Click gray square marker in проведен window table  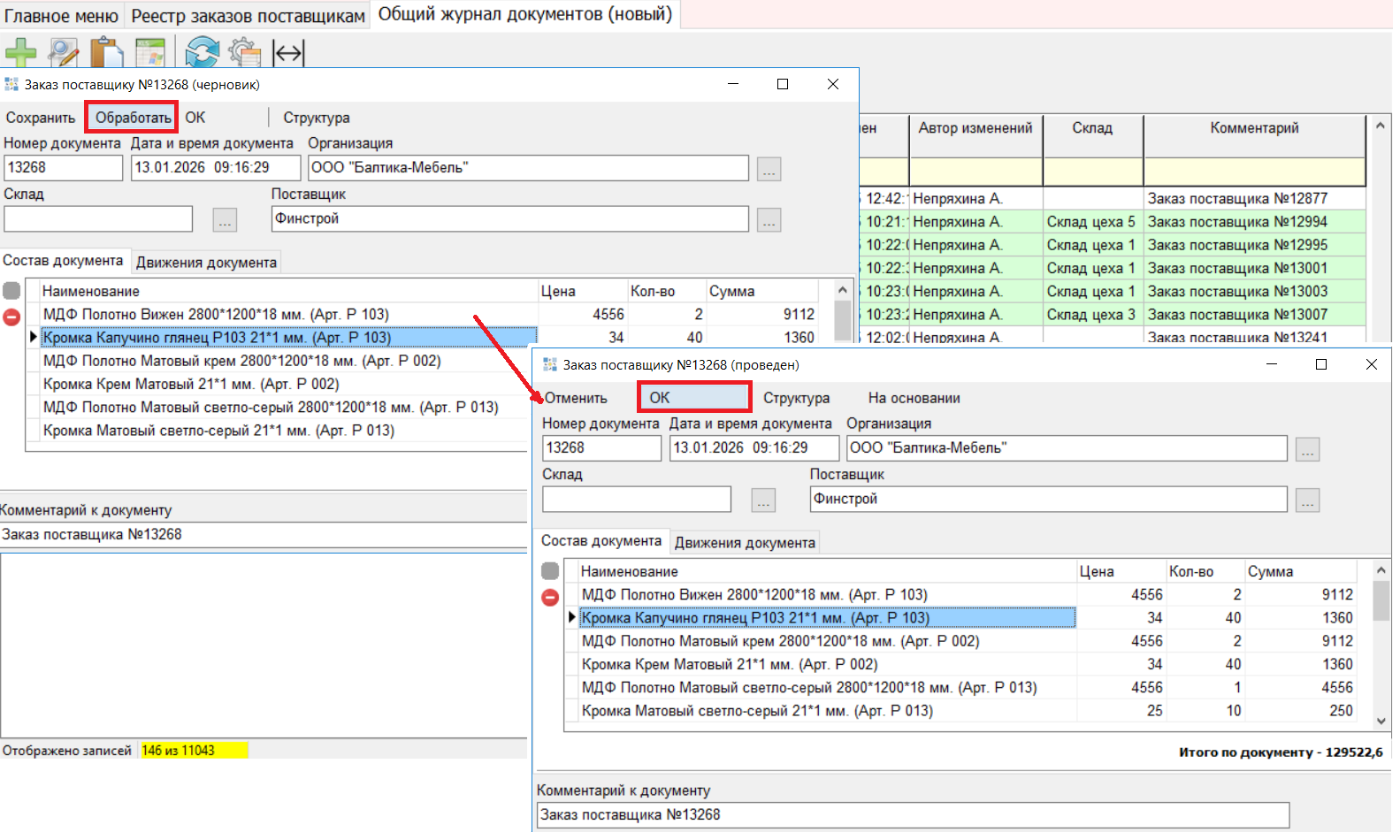[x=550, y=571]
